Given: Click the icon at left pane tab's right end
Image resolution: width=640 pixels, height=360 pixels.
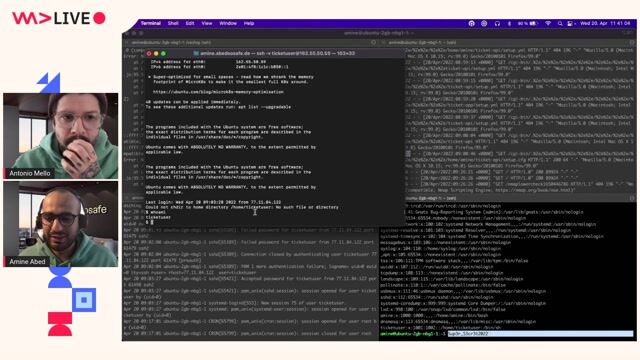Looking at the screenshot, I should [x=373, y=42].
